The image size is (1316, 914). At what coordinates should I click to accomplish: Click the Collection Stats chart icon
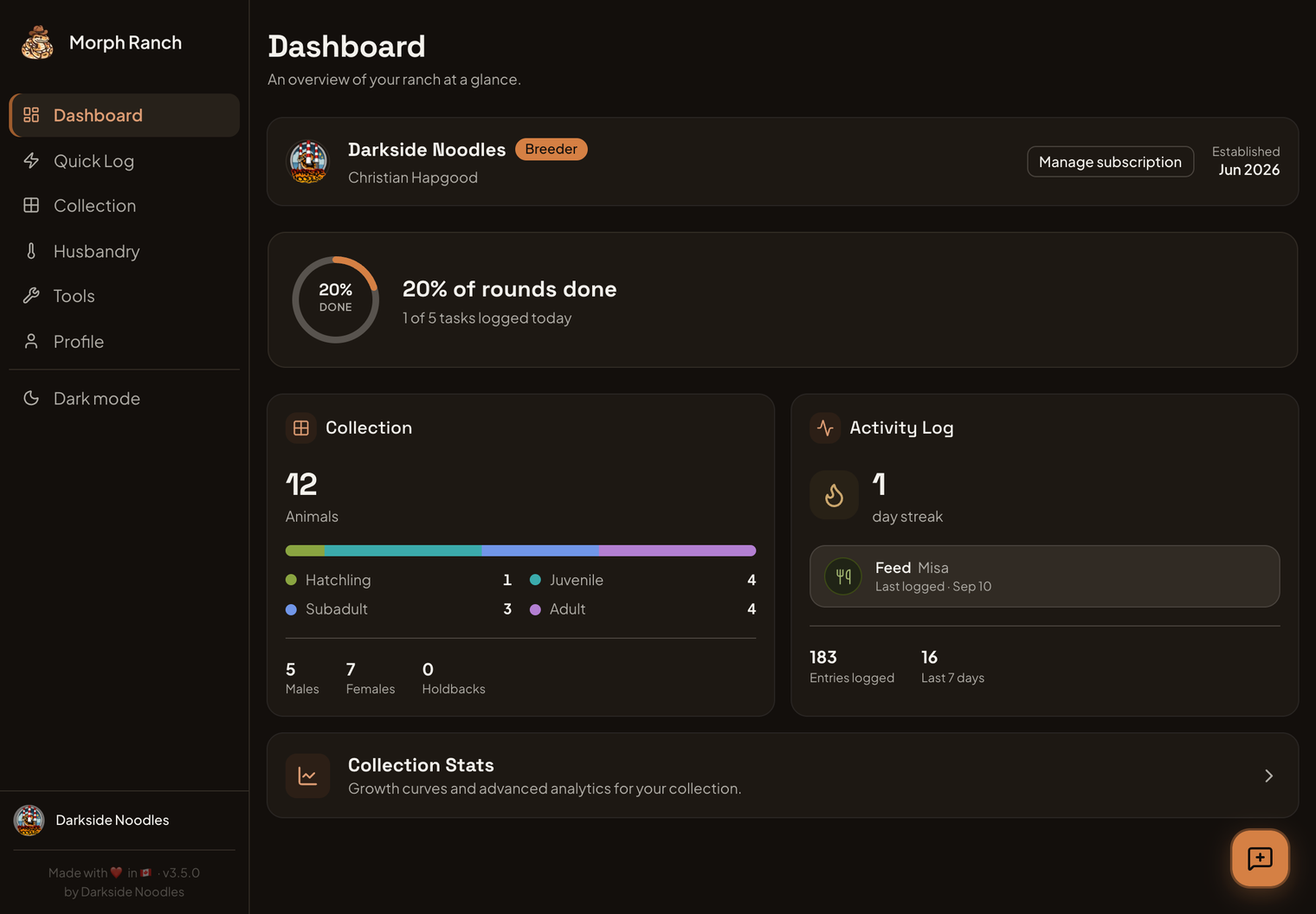tap(307, 776)
